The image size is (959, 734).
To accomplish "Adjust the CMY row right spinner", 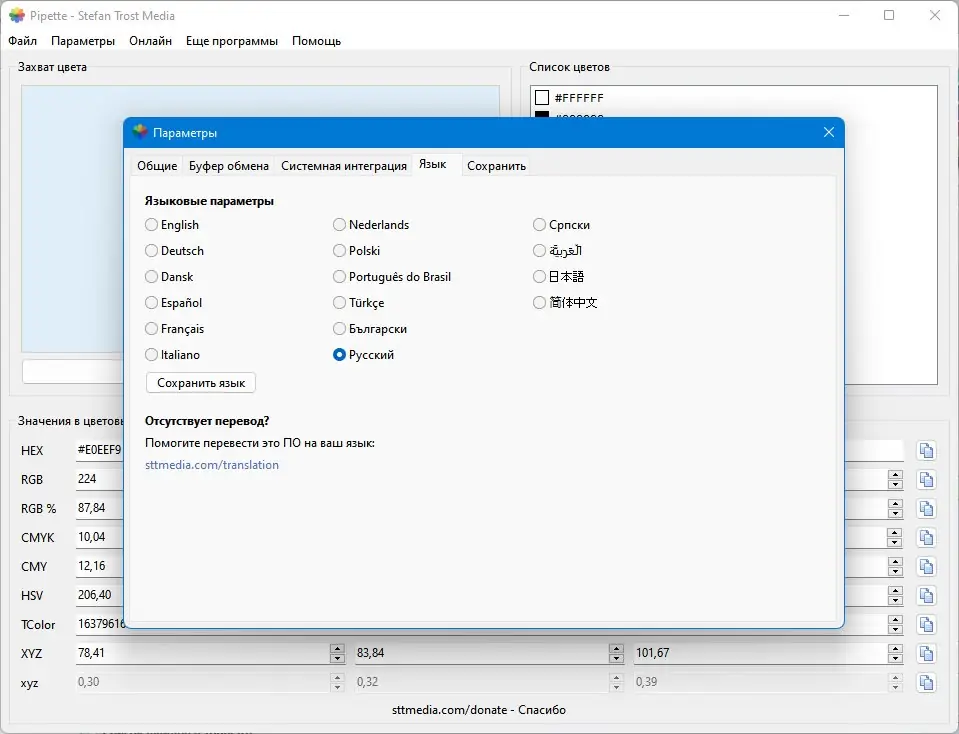I will [895, 567].
